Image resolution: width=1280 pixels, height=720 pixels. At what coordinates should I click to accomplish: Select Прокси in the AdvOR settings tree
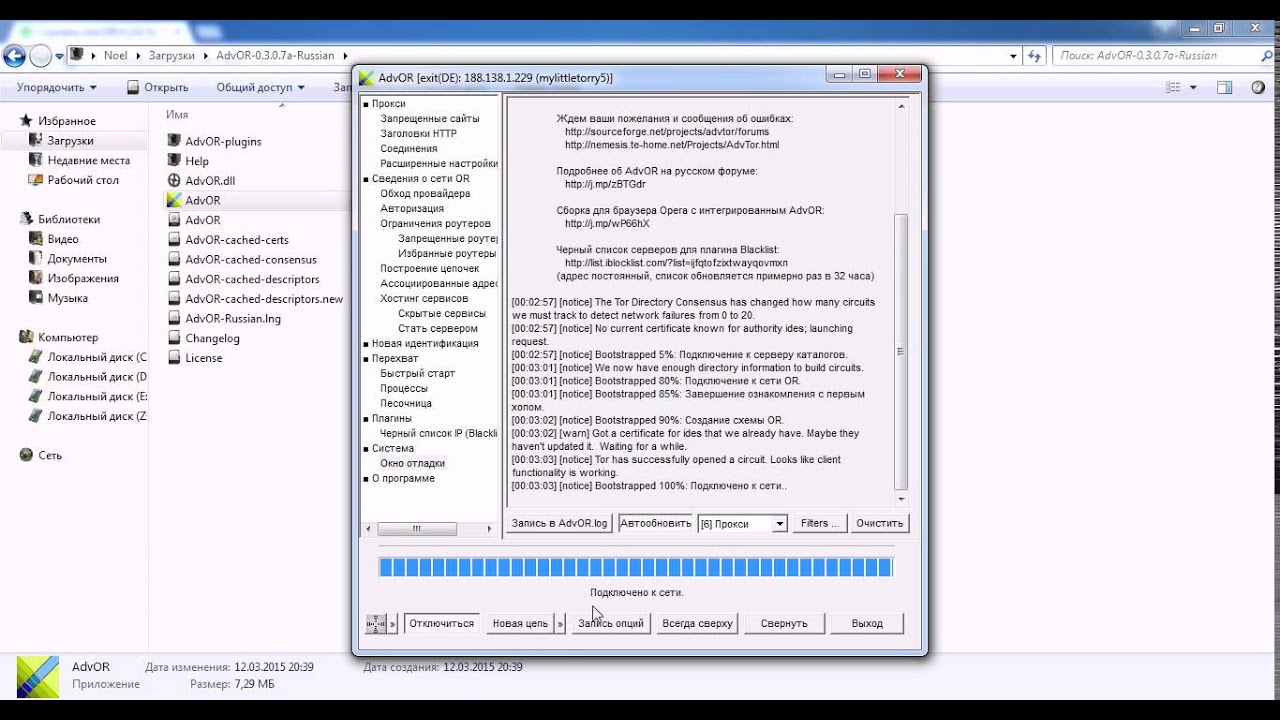pos(389,103)
